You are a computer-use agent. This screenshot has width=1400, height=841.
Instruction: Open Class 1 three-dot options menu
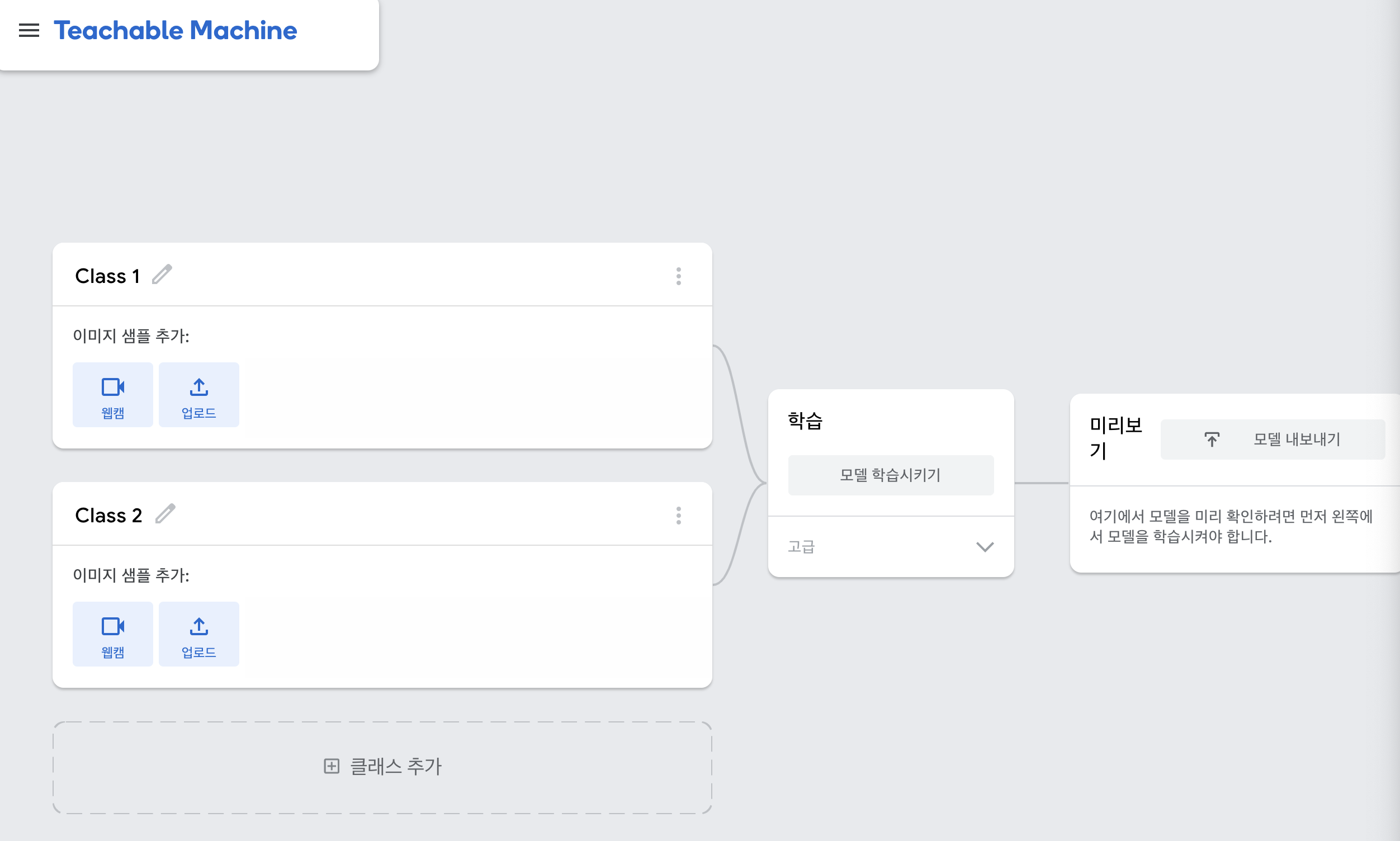tap(678, 276)
